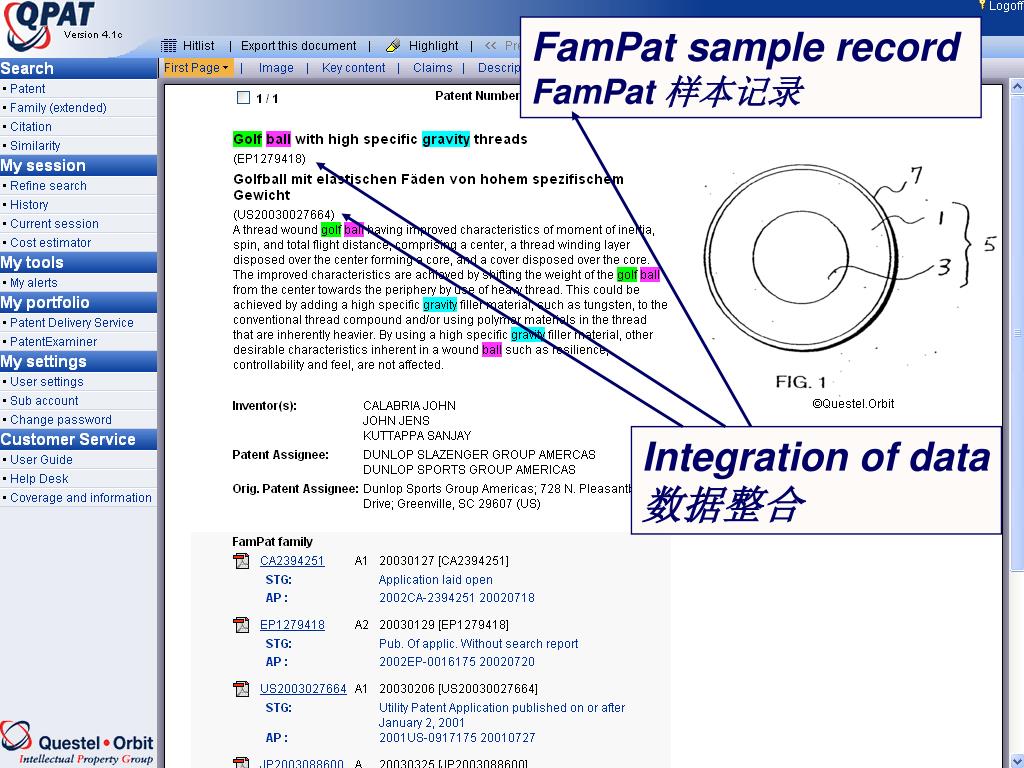
Task: Open Coverage and information link
Action: (x=81, y=498)
